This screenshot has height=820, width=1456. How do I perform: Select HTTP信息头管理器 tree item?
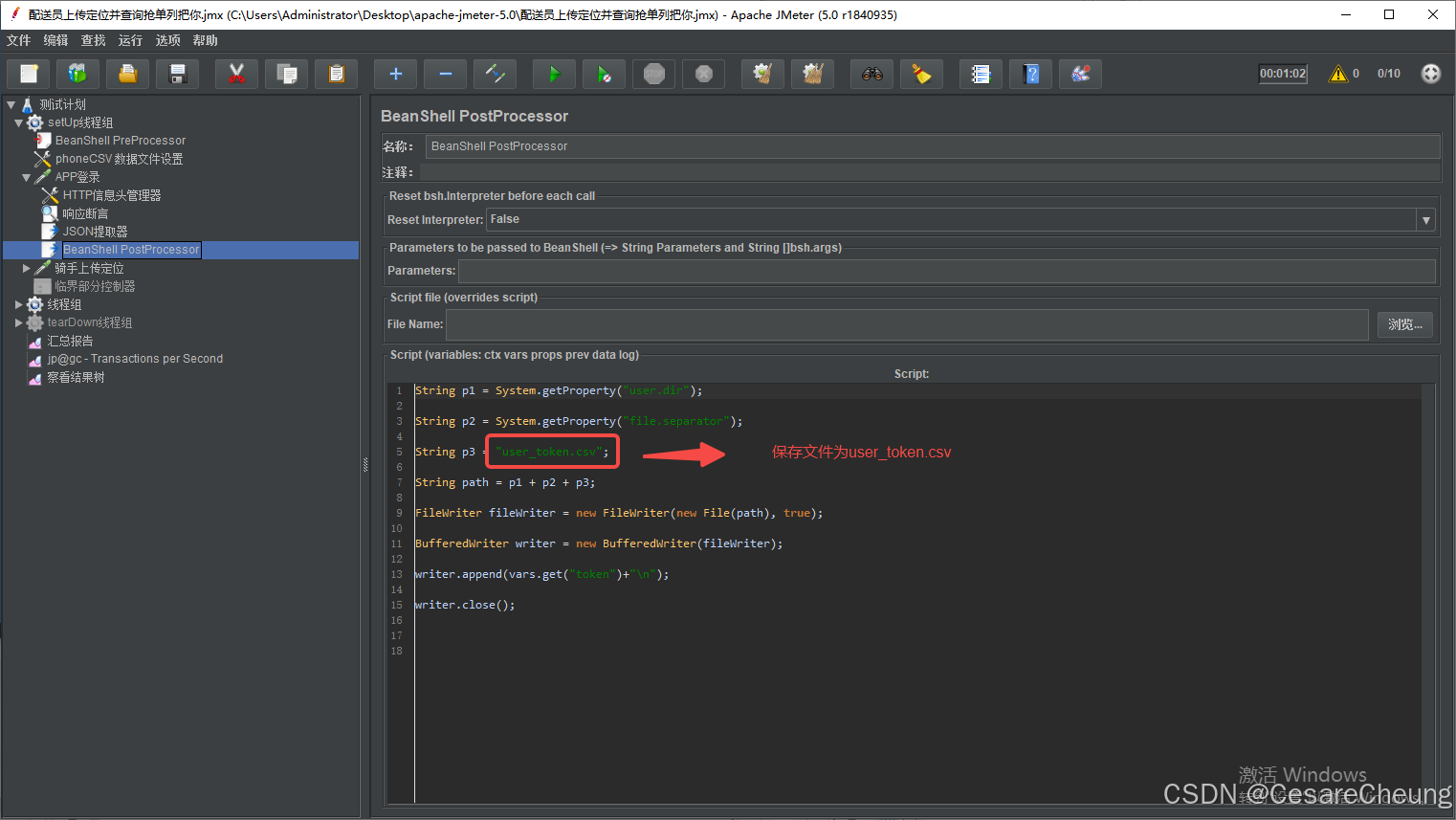(112, 195)
